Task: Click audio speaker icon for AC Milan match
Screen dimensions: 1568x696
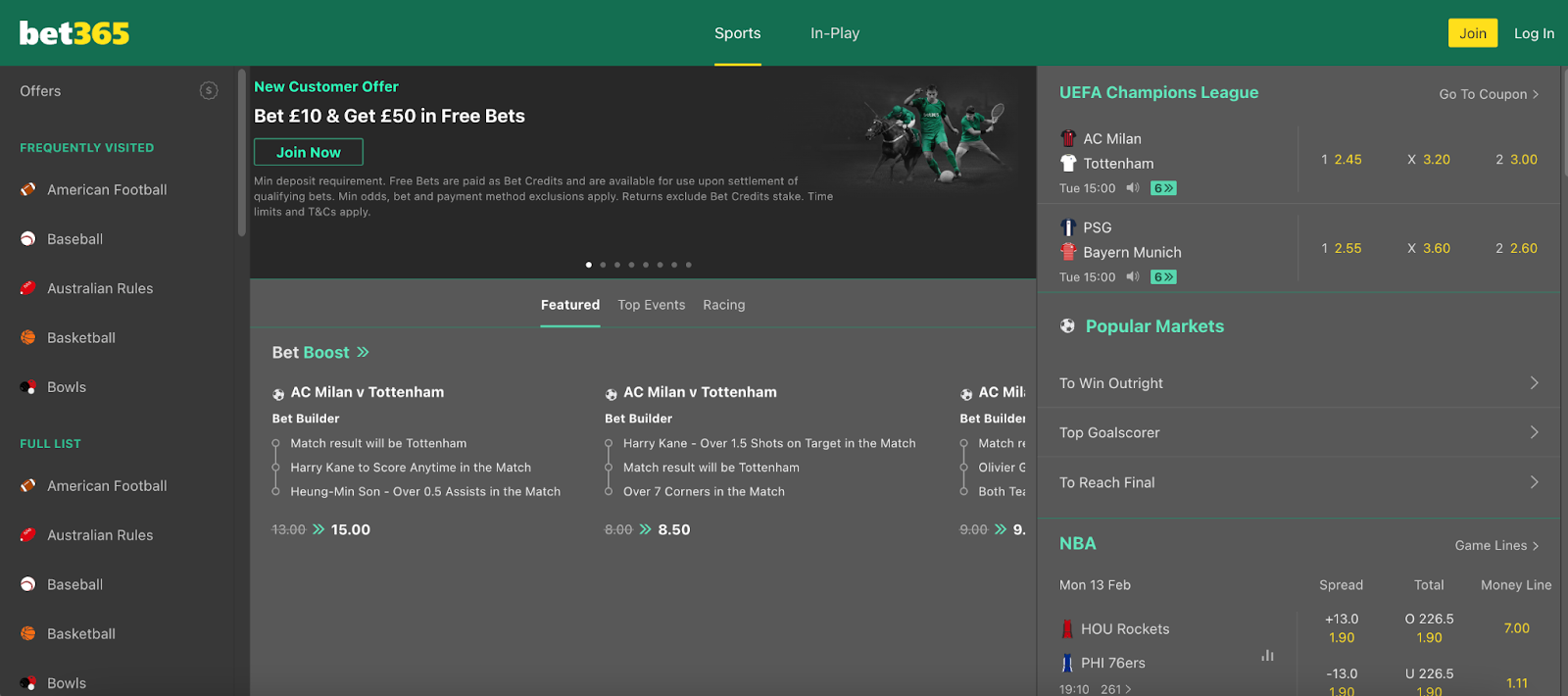Action: coord(1133,188)
